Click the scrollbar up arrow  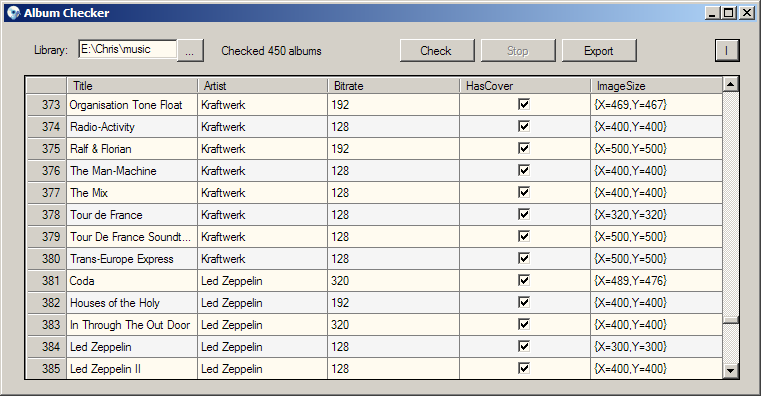(x=730, y=84)
